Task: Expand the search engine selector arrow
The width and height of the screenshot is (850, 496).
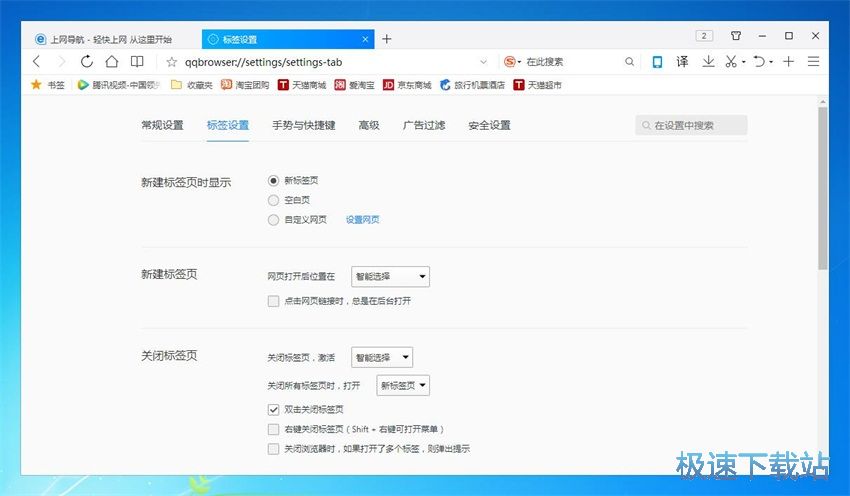Action: pyautogui.click(x=519, y=62)
